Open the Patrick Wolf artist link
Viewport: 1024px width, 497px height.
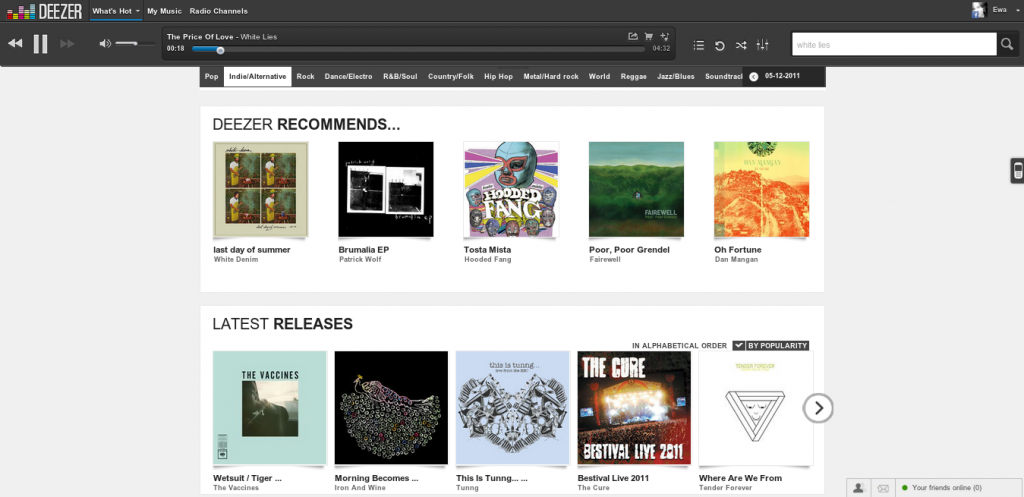click(360, 259)
